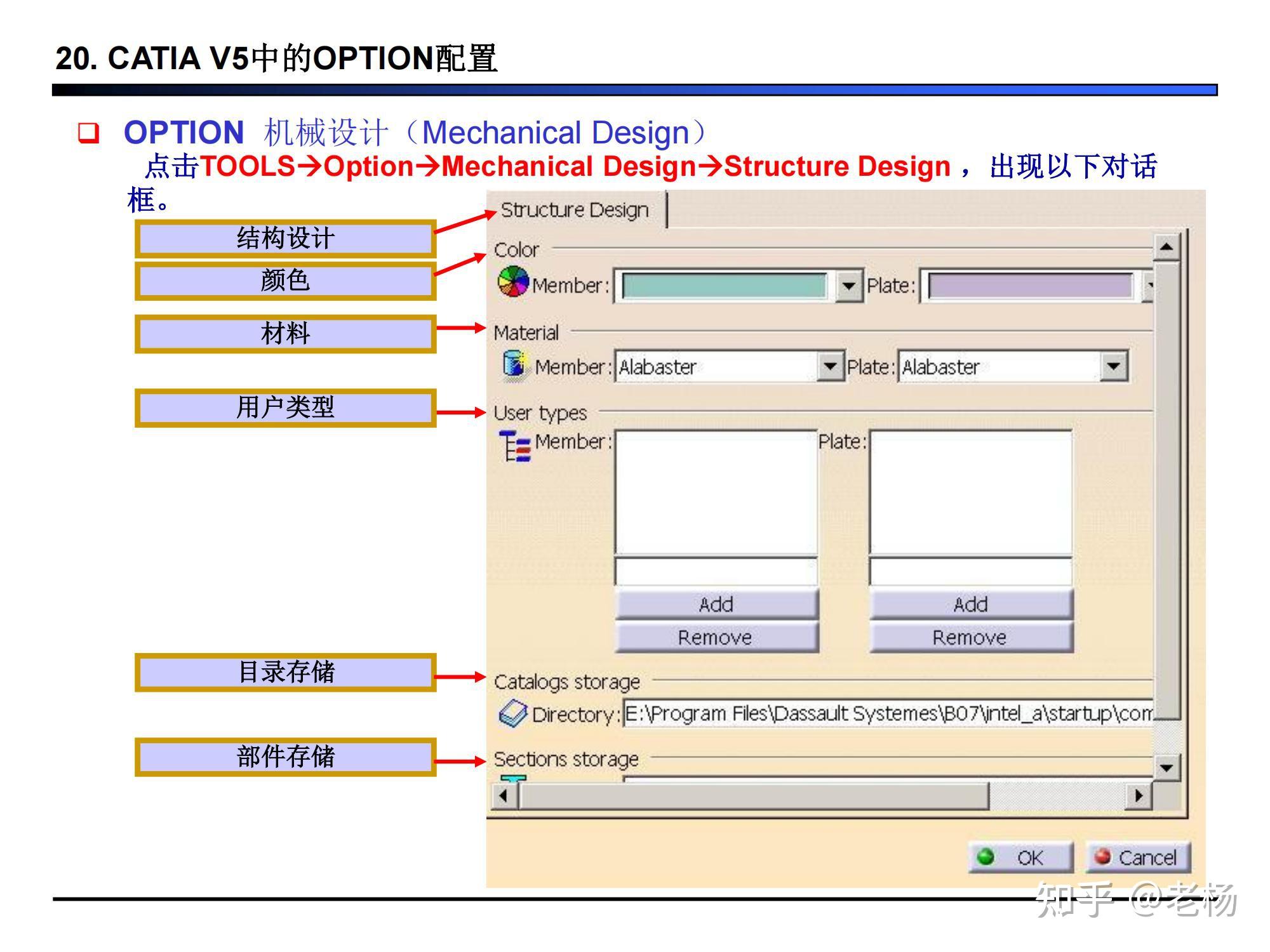The width and height of the screenshot is (1270, 952).
Task: Click the Sections storage heading text
Action: coord(566,759)
